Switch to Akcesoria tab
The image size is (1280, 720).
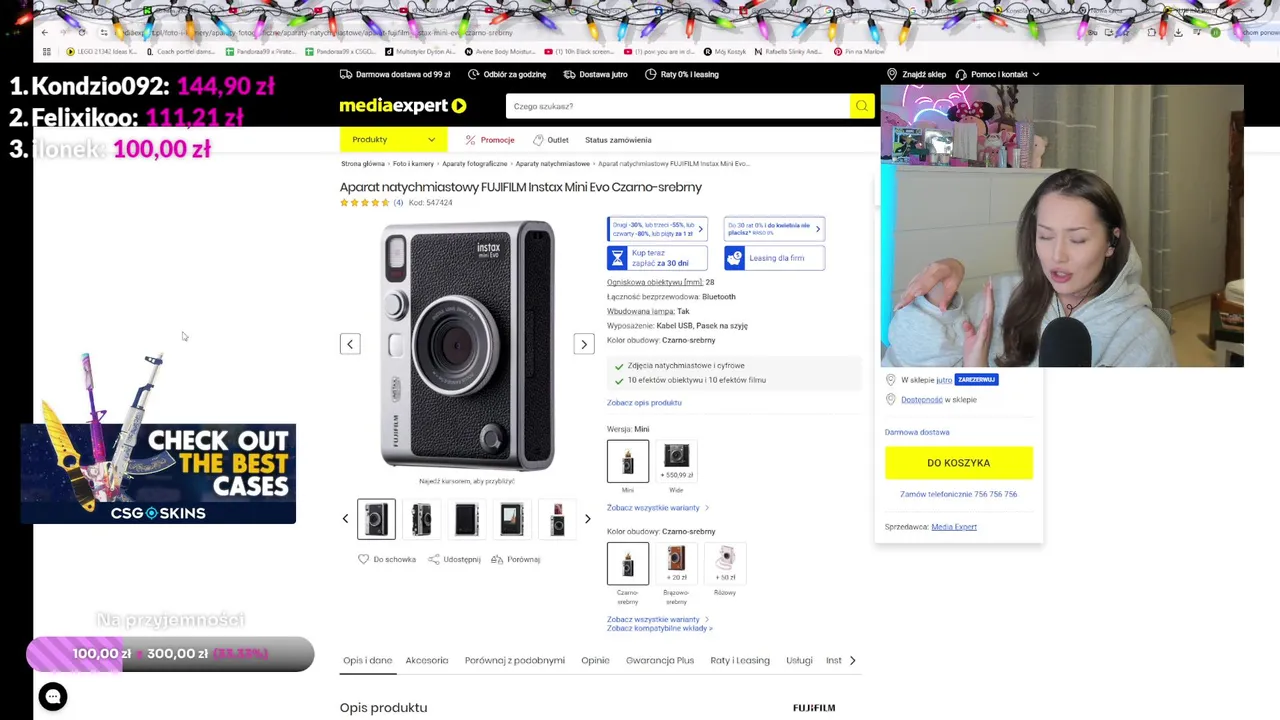point(427,660)
